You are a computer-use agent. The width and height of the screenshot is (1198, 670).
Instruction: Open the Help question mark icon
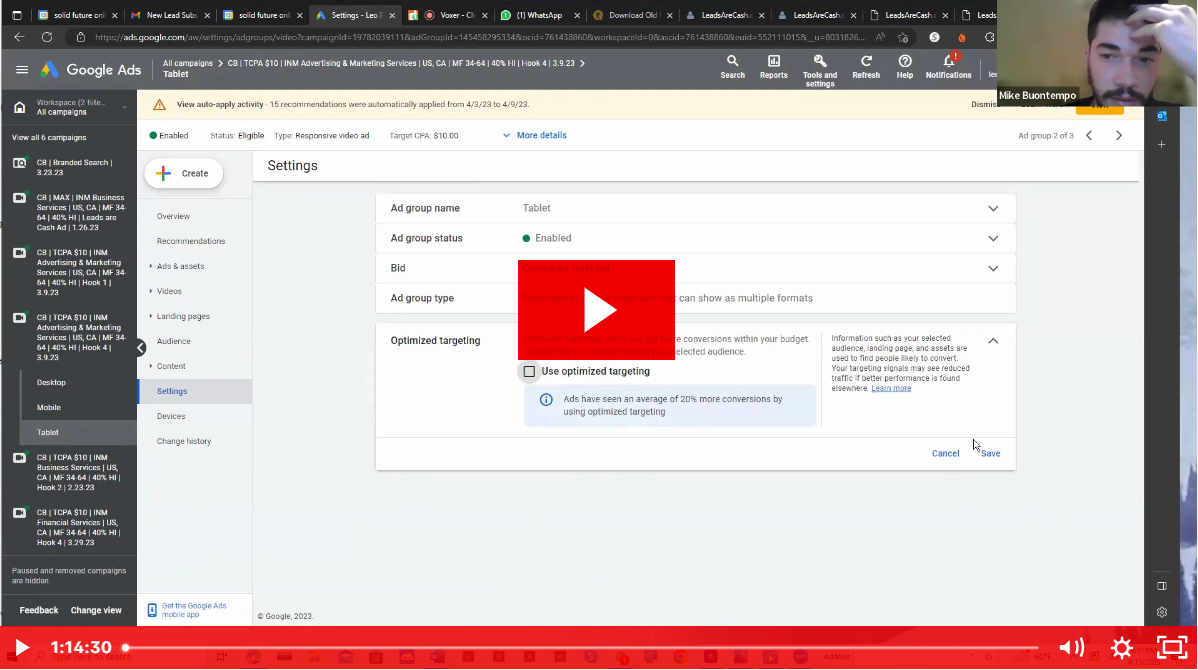pyautogui.click(x=905, y=62)
